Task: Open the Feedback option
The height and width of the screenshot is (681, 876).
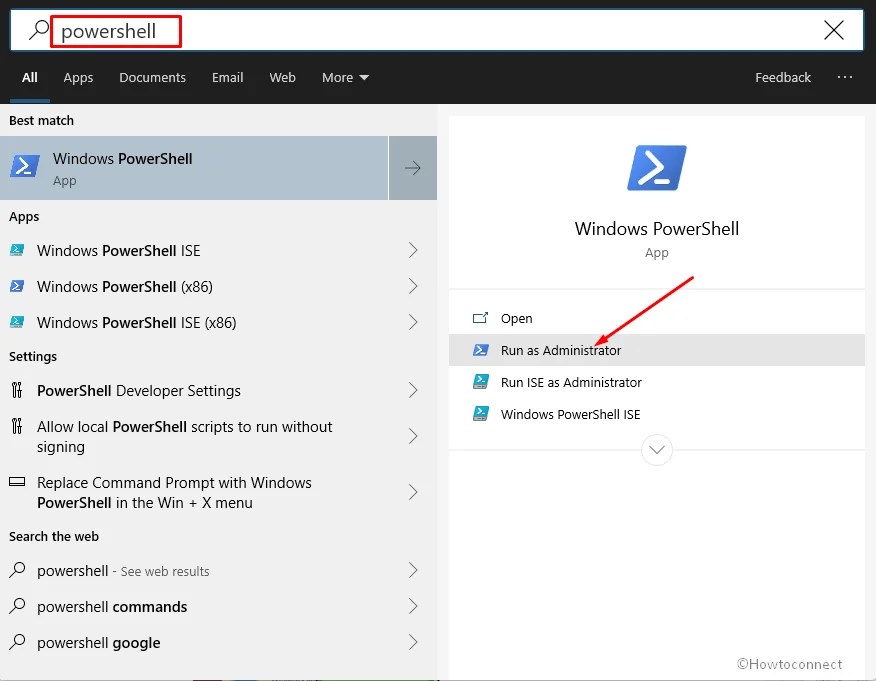Action: (783, 77)
